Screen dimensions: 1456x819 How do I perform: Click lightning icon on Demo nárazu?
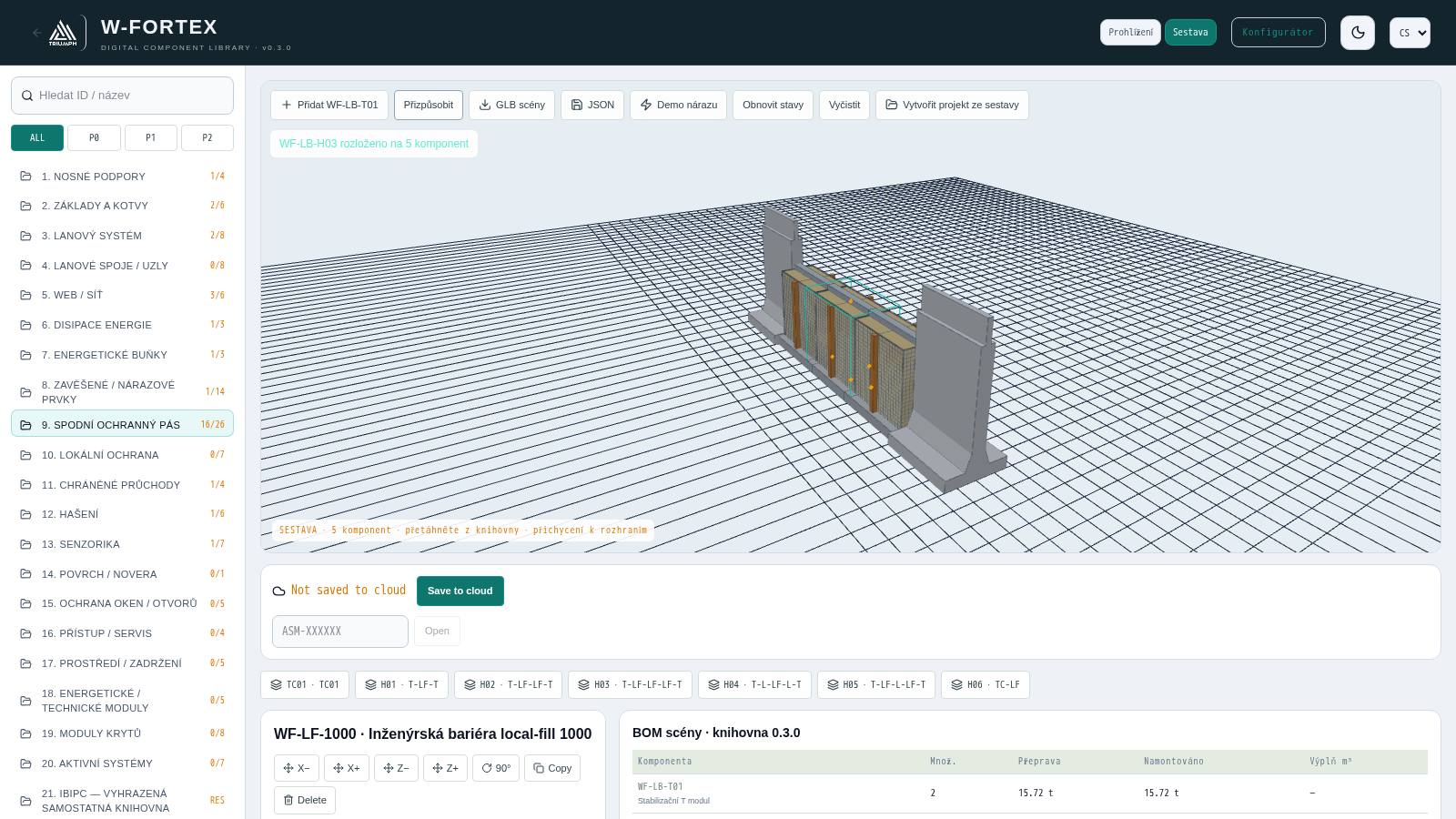pyautogui.click(x=646, y=105)
